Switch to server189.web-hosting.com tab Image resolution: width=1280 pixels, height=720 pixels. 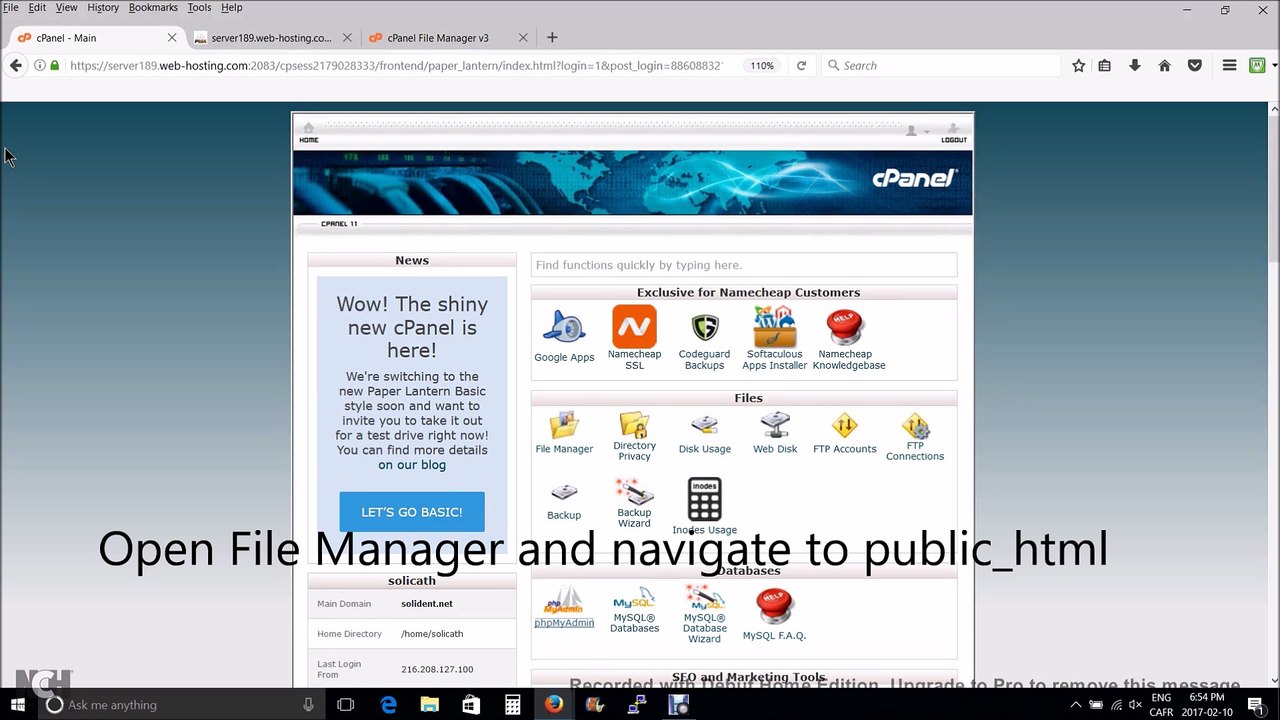pos(271,38)
